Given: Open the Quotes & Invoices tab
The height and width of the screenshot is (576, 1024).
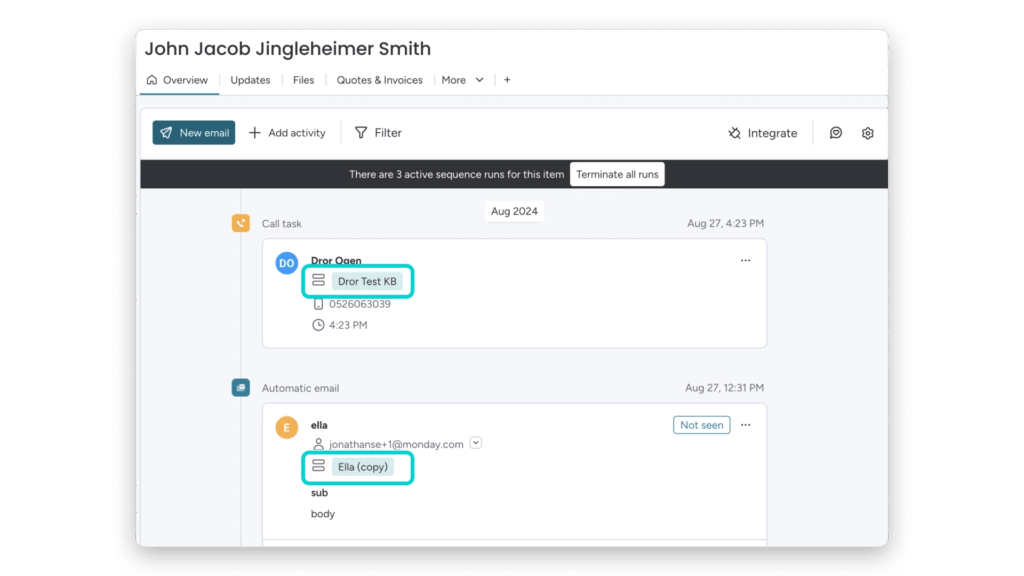Looking at the screenshot, I should coord(379,80).
